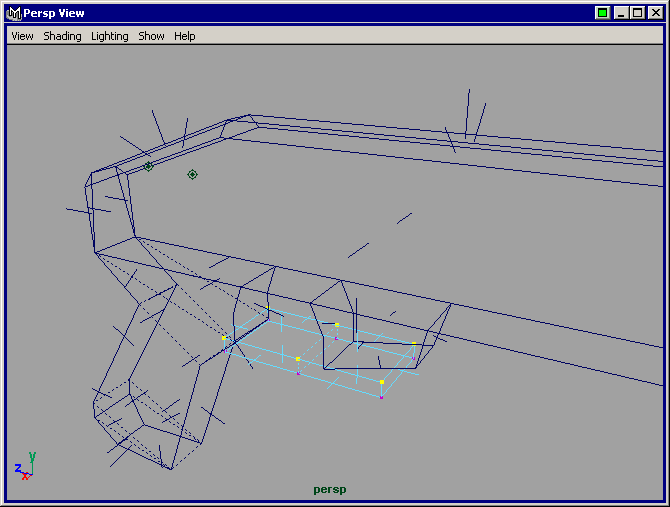Click the Persp View title text
This screenshot has width=670, height=507.
tap(54, 13)
